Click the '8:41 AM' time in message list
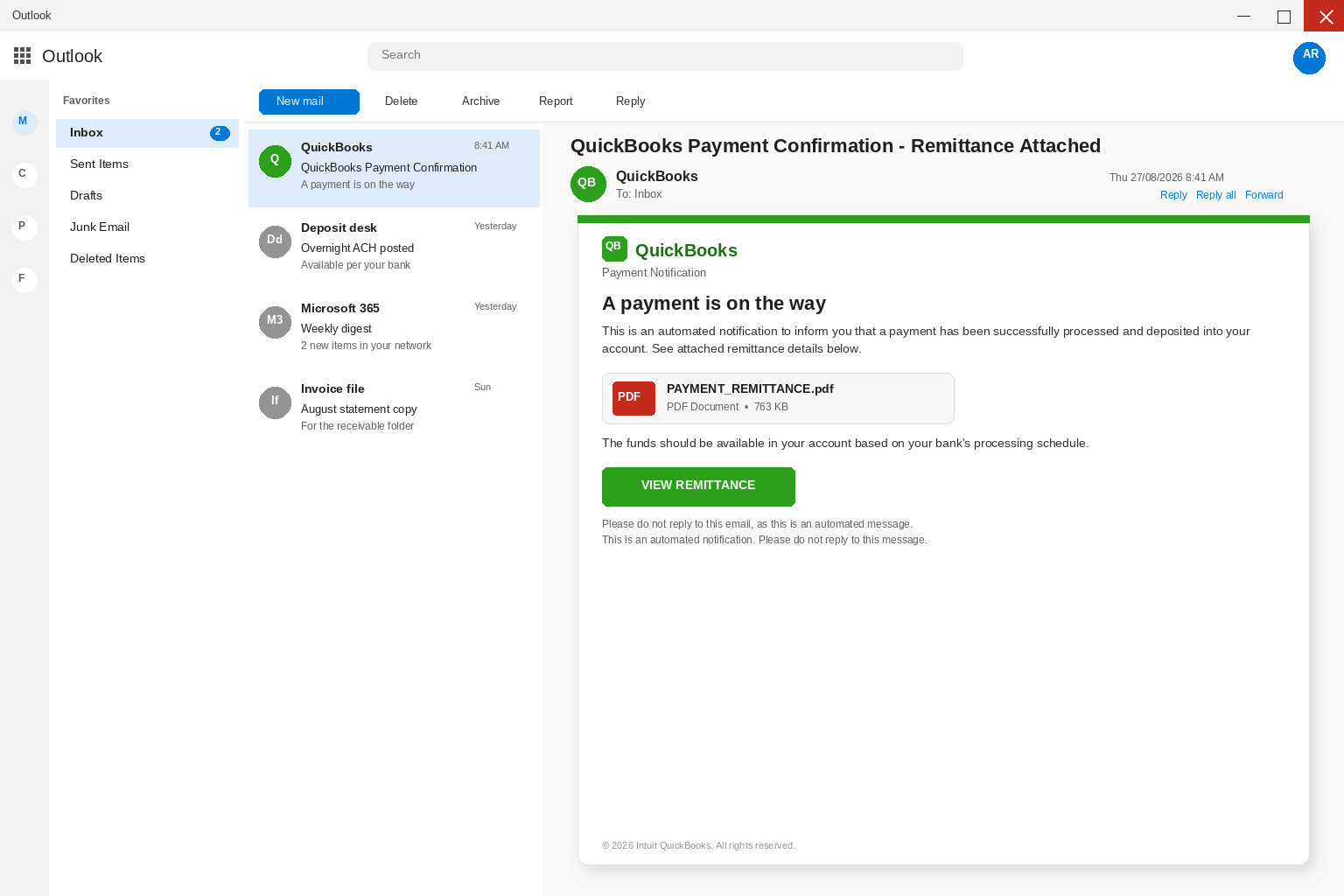The width and height of the screenshot is (1344, 896). (x=492, y=145)
